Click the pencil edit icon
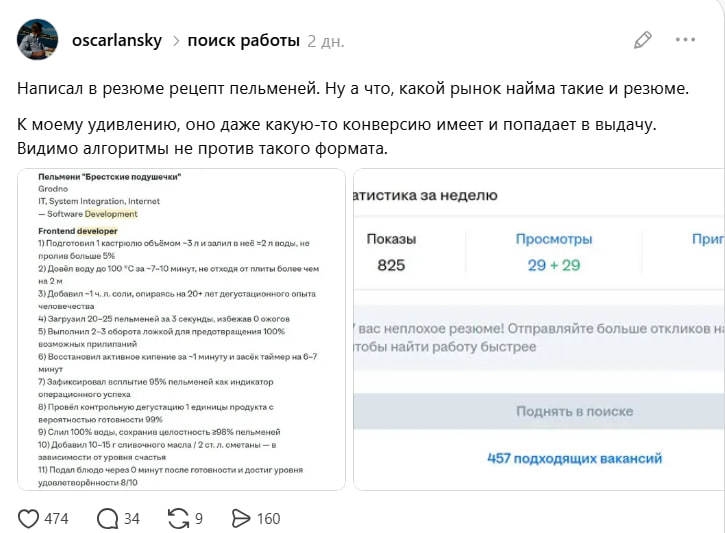The width and height of the screenshot is (725, 533). tap(643, 40)
